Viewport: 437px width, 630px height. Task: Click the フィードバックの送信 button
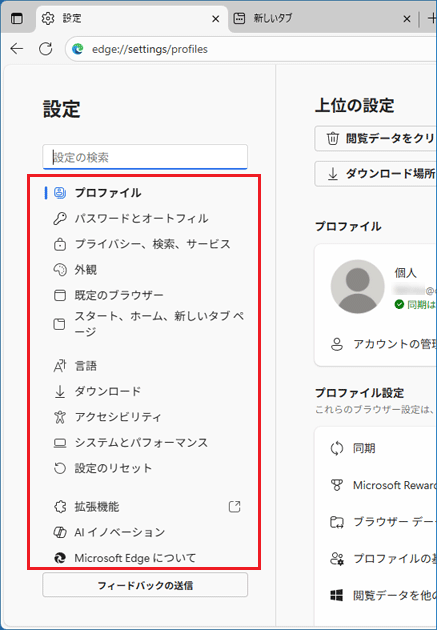point(145,585)
